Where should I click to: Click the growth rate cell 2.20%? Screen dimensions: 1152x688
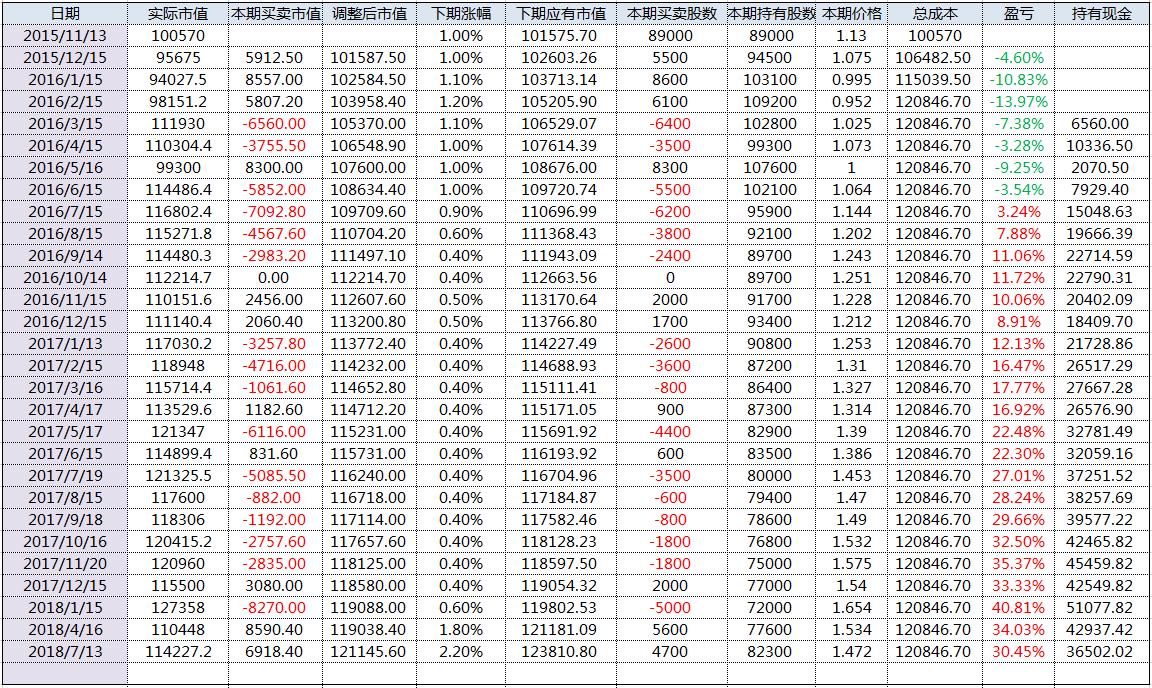(461, 652)
